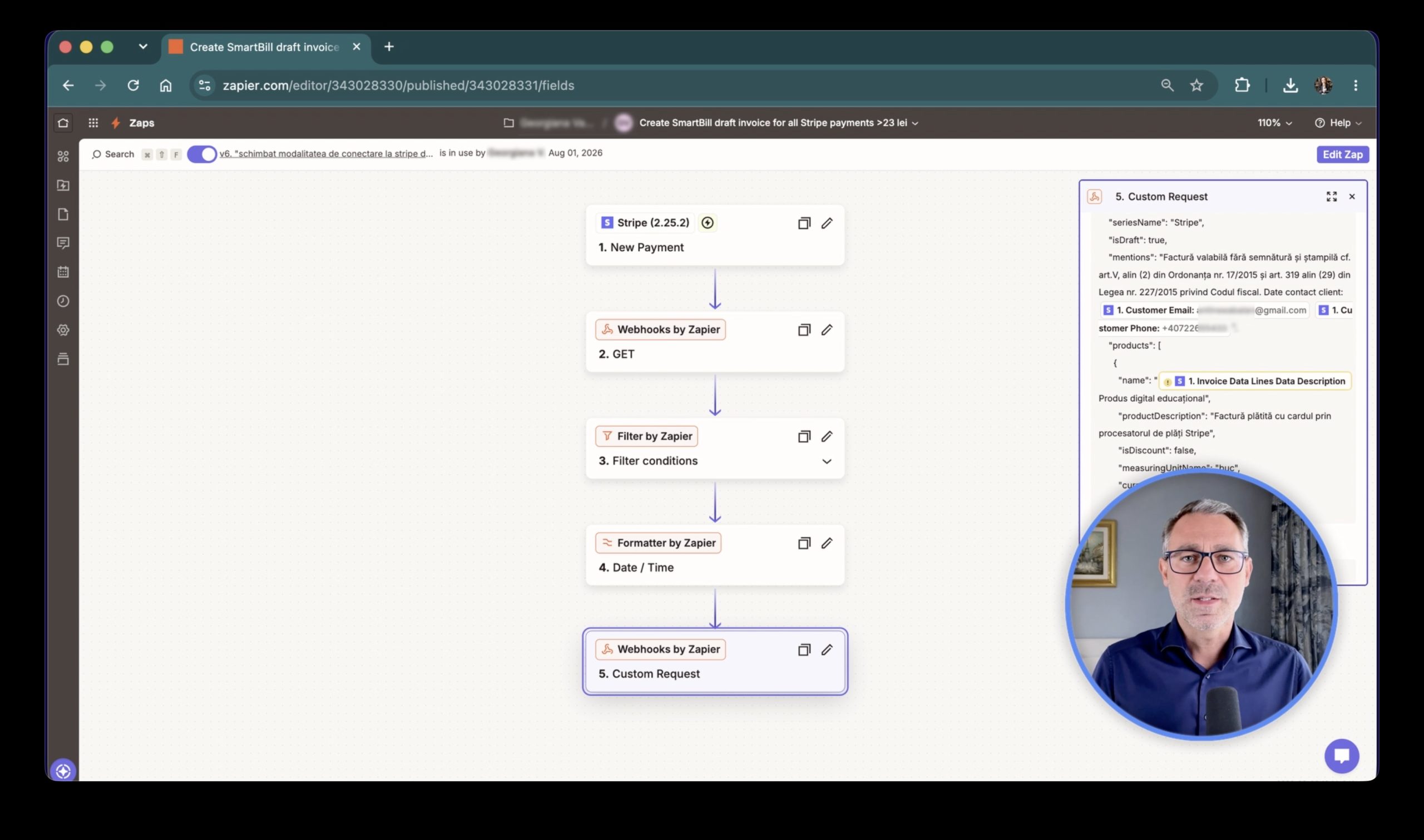Viewport: 1424px width, 840px height.
Task: Toggle the Zap on/off switch
Action: 202,154
